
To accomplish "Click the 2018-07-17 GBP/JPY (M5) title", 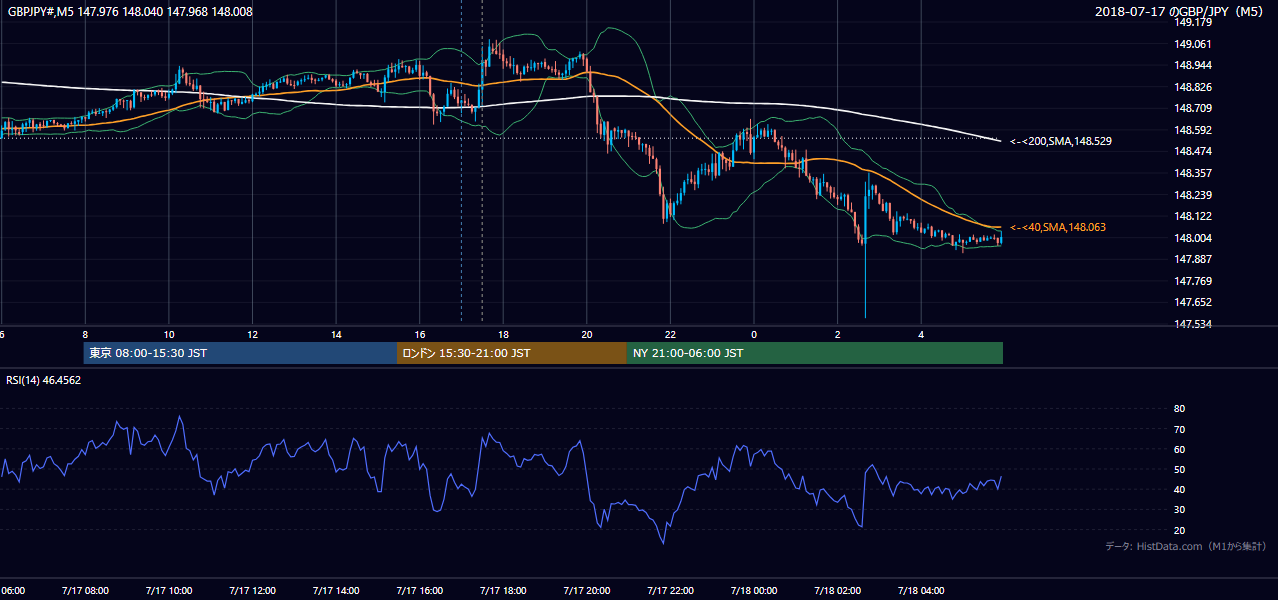I will point(1180,11).
